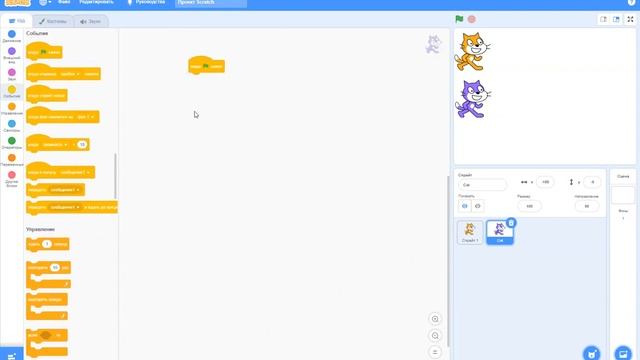Open the Редактировать menu
Screen dimensions: 640x360
pos(96,2)
